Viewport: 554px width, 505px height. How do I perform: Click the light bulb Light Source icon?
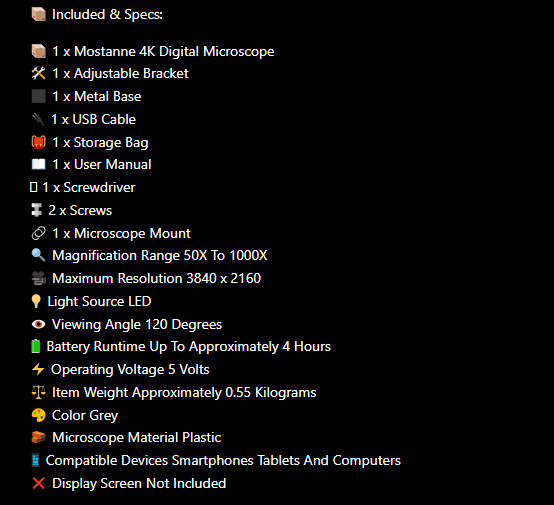click(36, 301)
